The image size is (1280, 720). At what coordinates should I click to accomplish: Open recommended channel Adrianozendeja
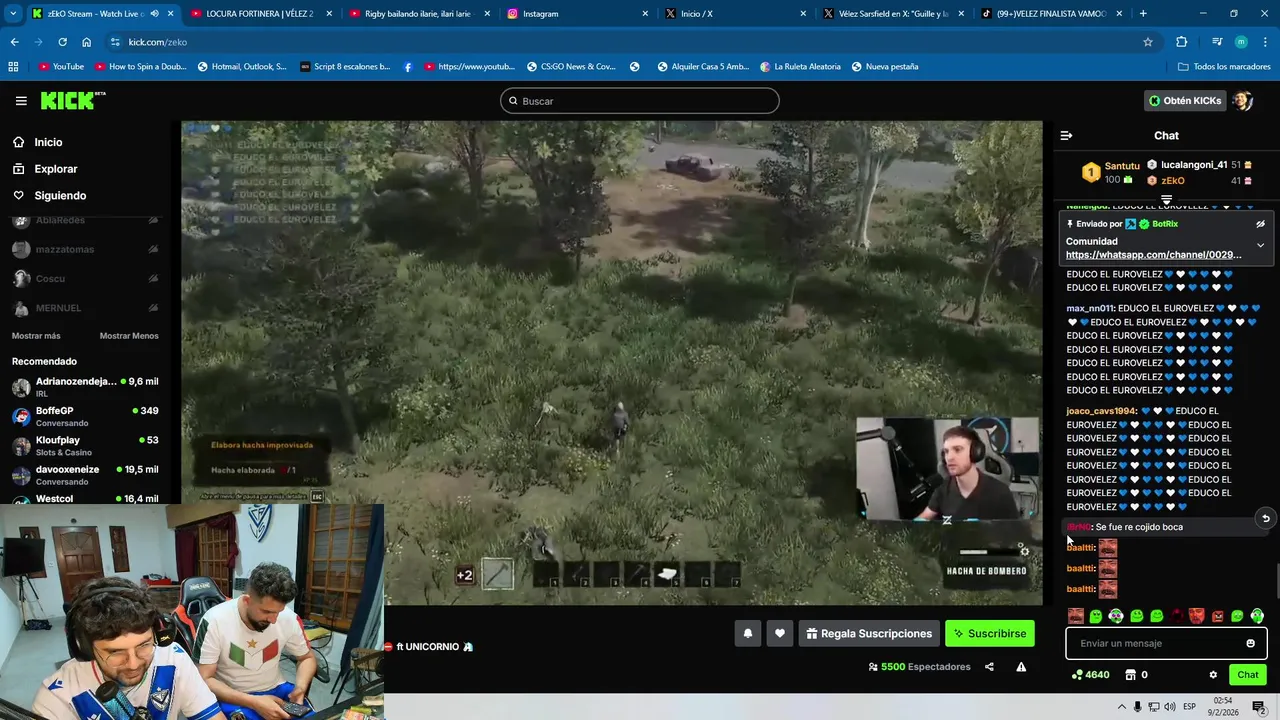coord(85,386)
